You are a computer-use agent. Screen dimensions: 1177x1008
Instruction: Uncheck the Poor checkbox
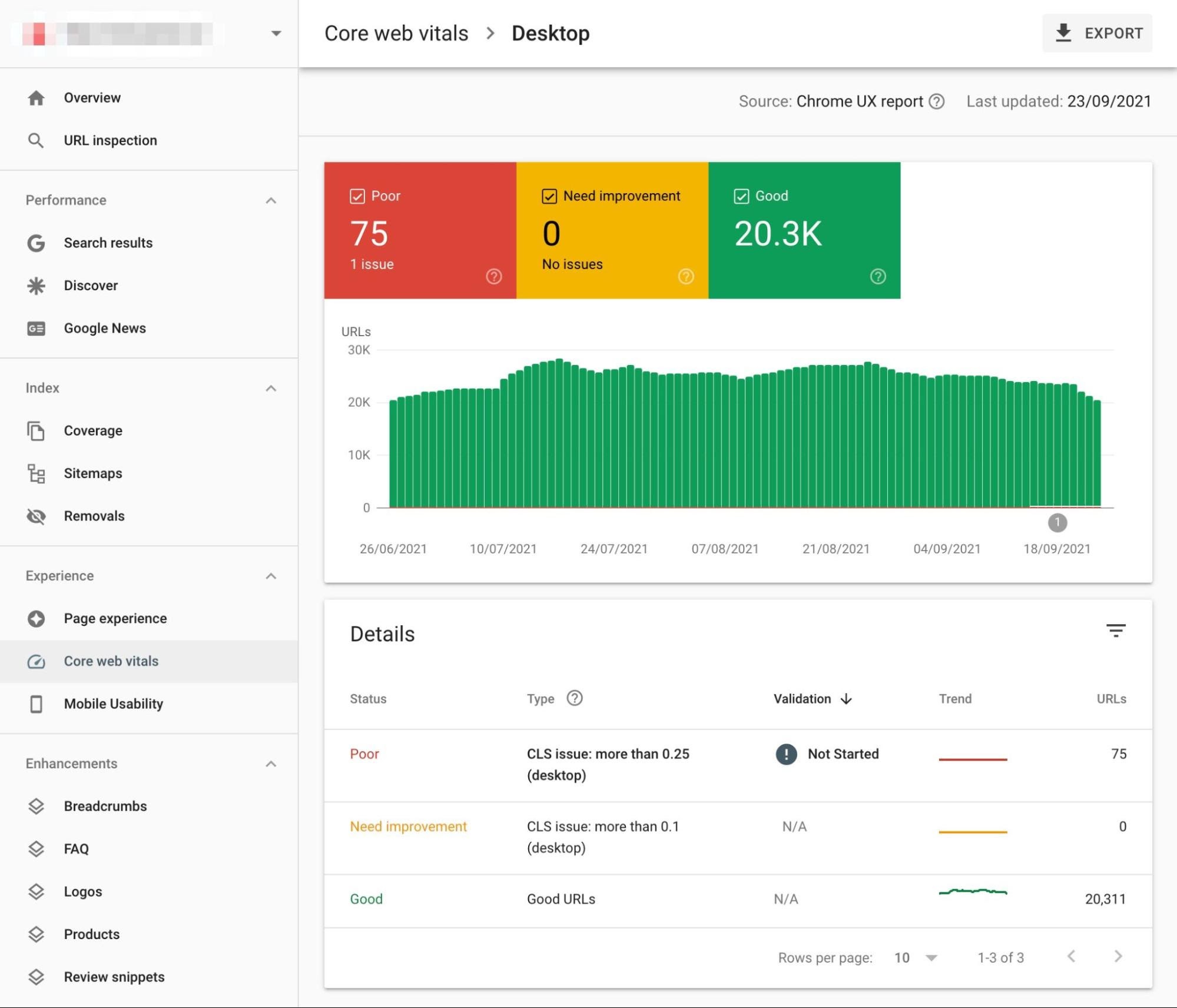pyautogui.click(x=357, y=196)
